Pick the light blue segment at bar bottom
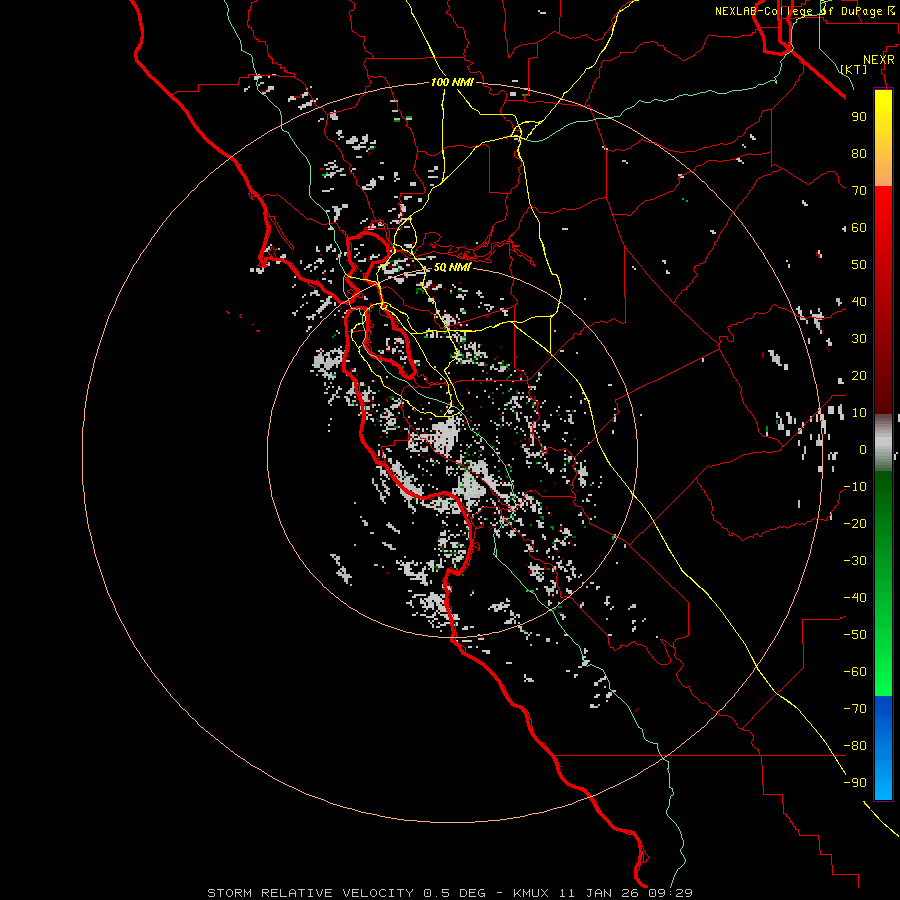The height and width of the screenshot is (900, 900). [883, 778]
